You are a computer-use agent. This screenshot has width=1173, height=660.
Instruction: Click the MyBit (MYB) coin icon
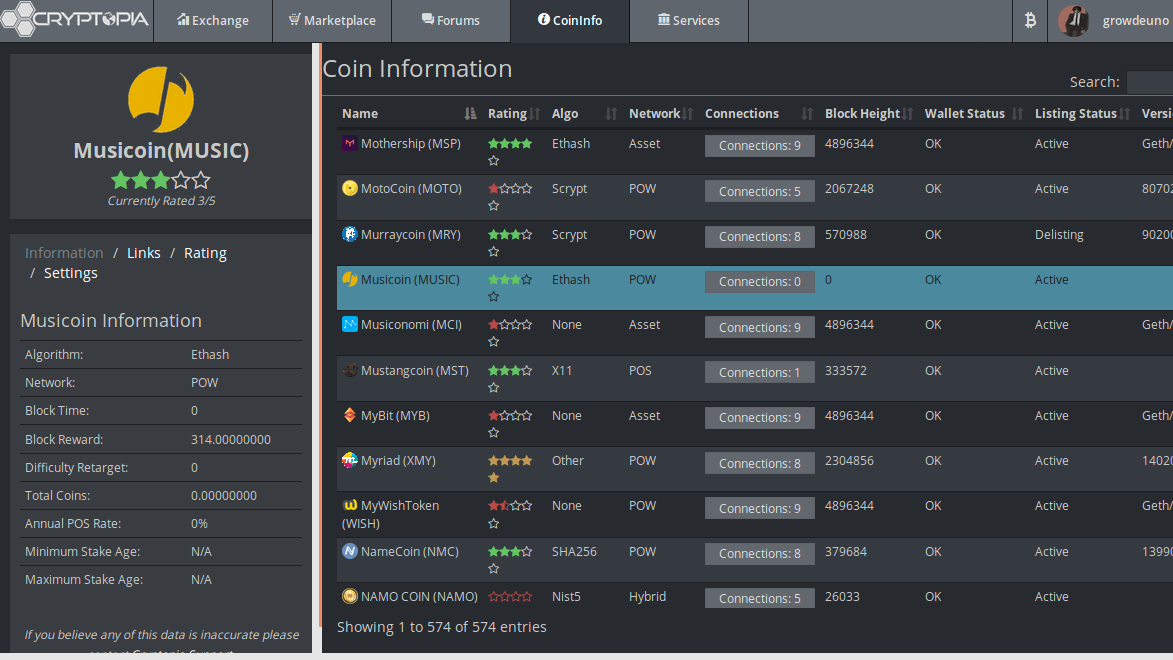pos(349,415)
